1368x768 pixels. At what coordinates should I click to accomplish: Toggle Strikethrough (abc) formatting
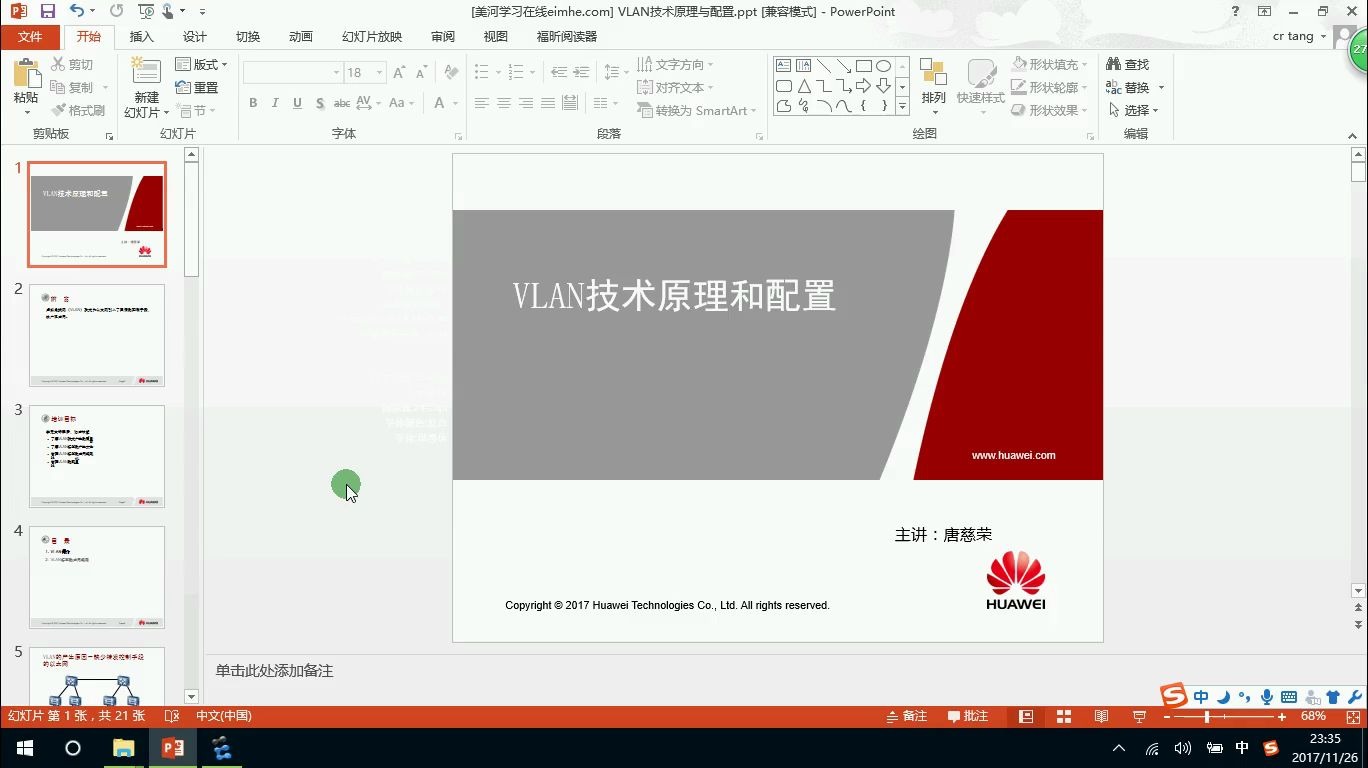(342, 103)
